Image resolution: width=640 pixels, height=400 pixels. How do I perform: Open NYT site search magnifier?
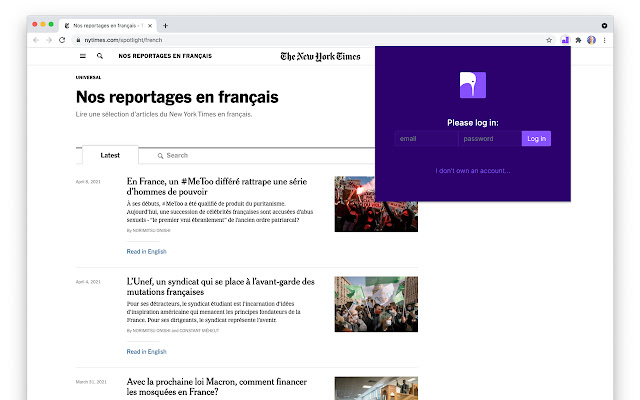[100, 56]
